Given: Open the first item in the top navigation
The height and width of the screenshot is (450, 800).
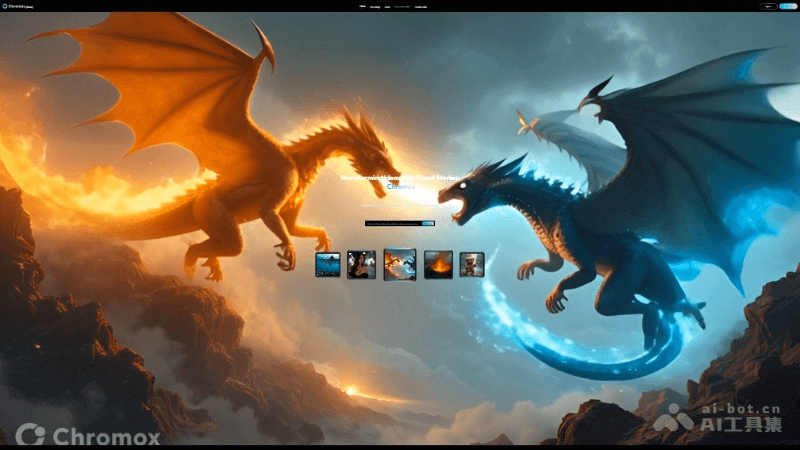Looking at the screenshot, I should pos(362,6).
